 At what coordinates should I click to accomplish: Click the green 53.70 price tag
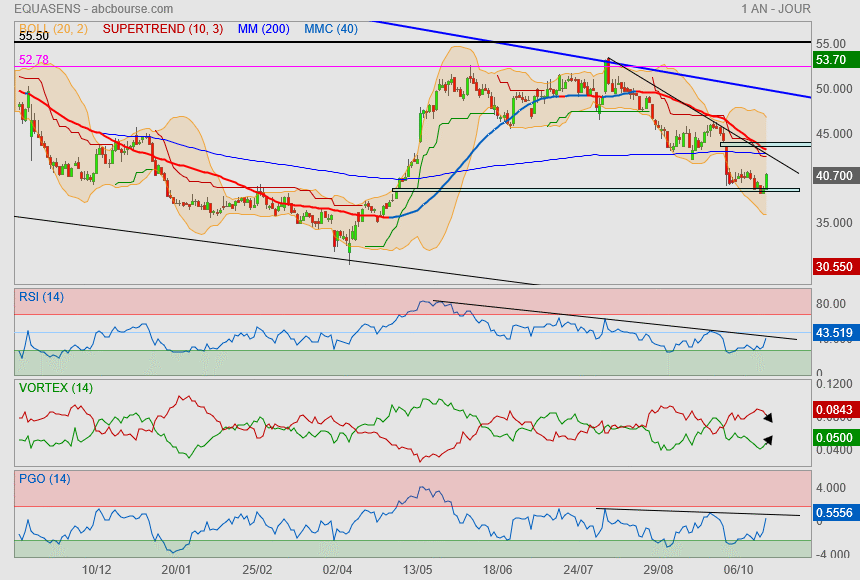pos(834,61)
